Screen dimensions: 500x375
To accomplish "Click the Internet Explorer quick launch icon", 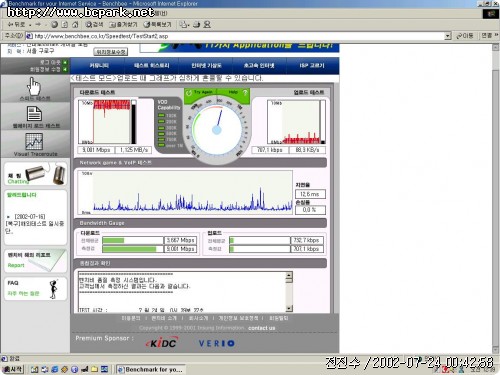I will pyautogui.click(x=54, y=369).
